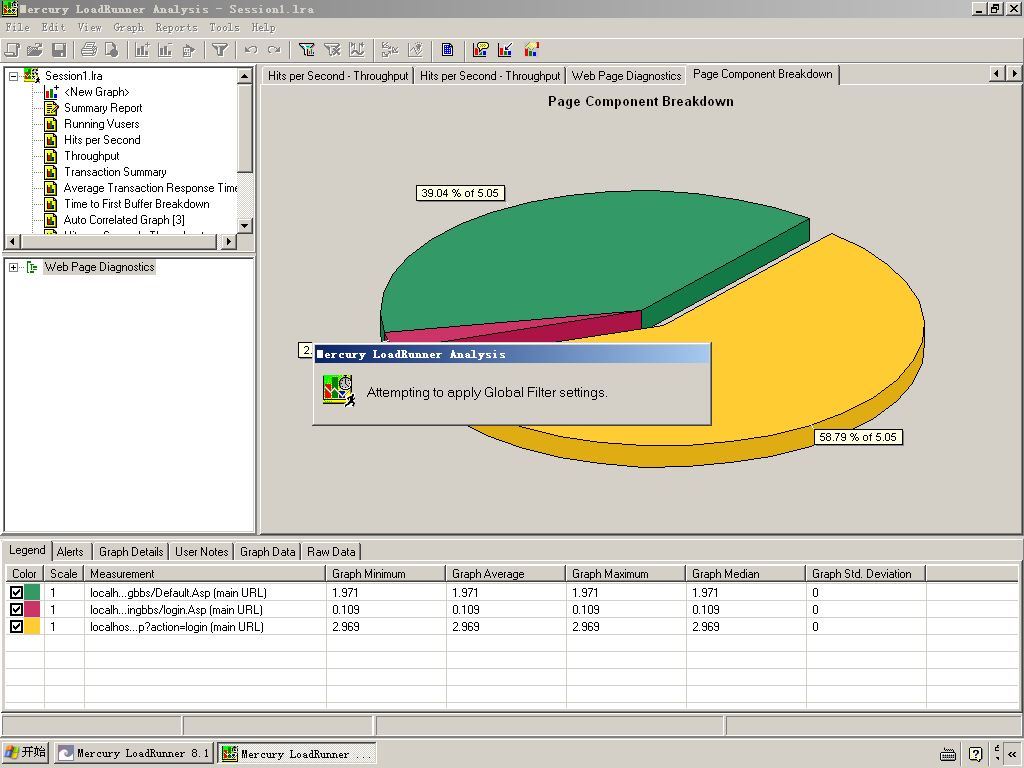
Task: Click the Export graph icon left of the funnel
Action: [x=189, y=50]
